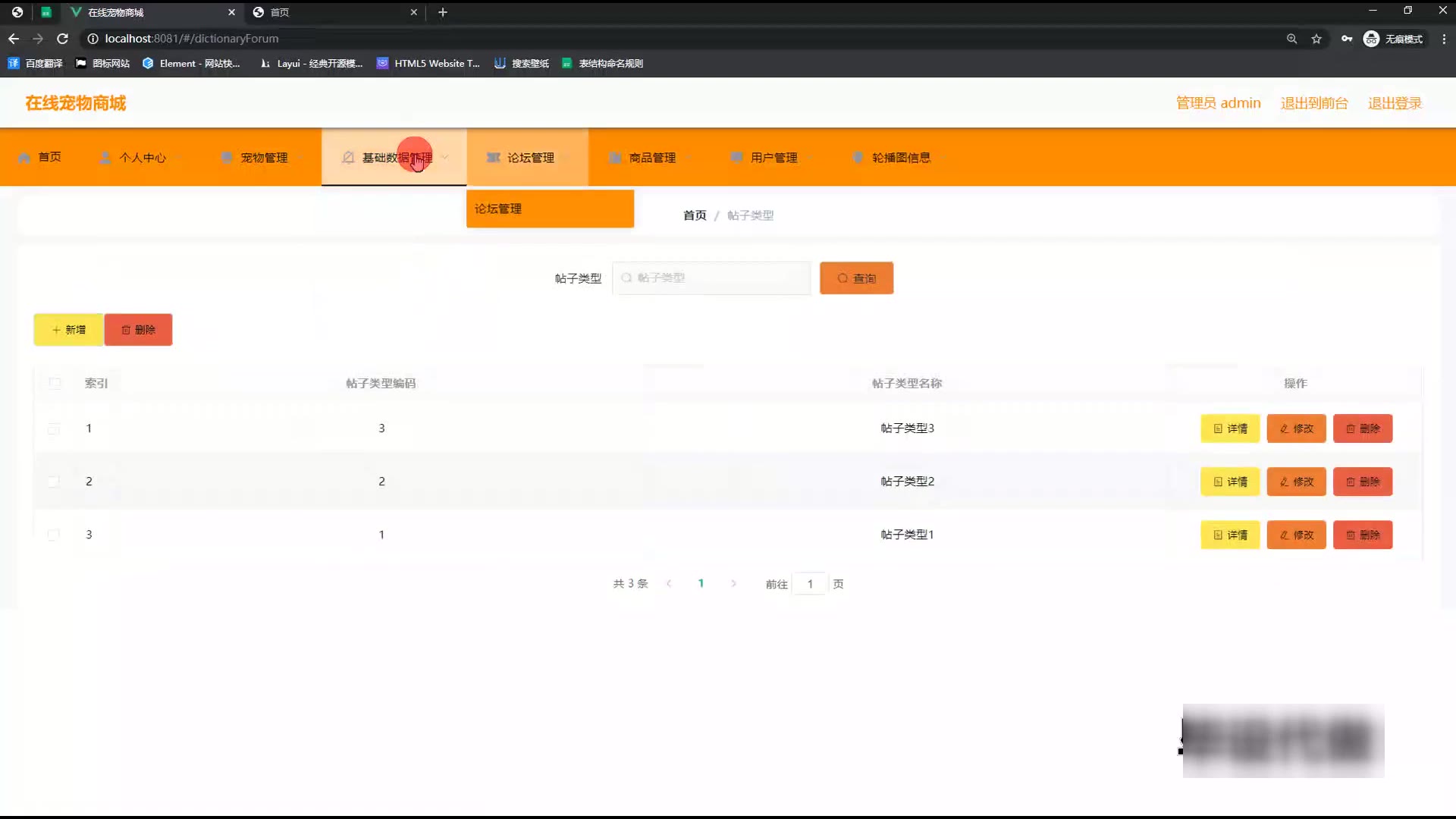The image size is (1456, 819).
Task: Open the browser three-dot menu
Action: click(x=1444, y=39)
